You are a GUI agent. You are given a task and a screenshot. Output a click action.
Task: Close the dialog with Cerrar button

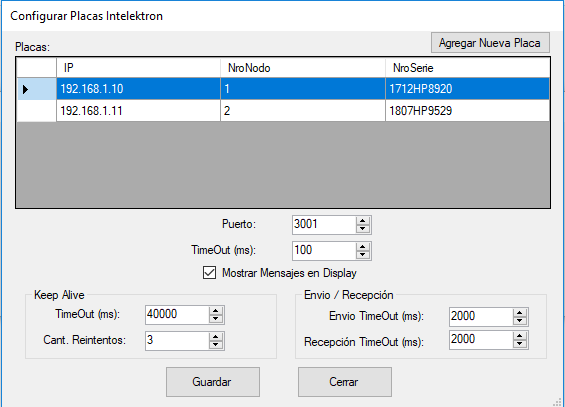(344, 382)
